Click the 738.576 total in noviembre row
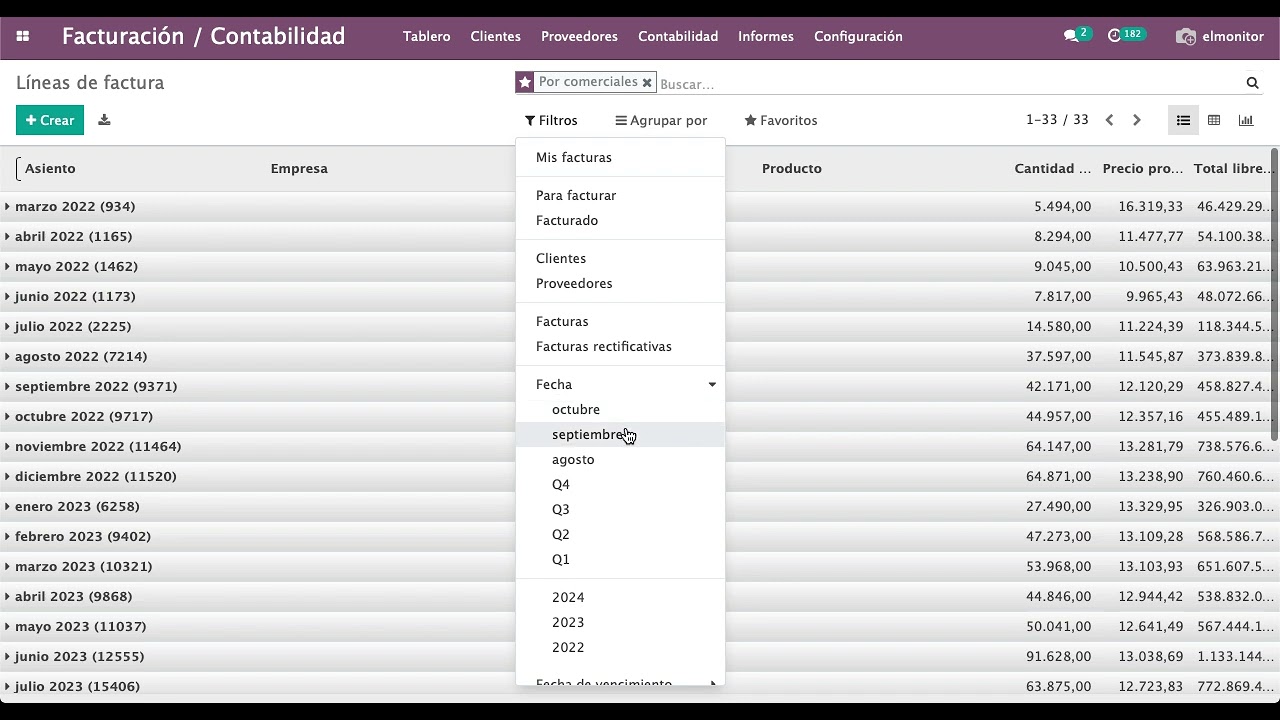 click(x=1235, y=446)
